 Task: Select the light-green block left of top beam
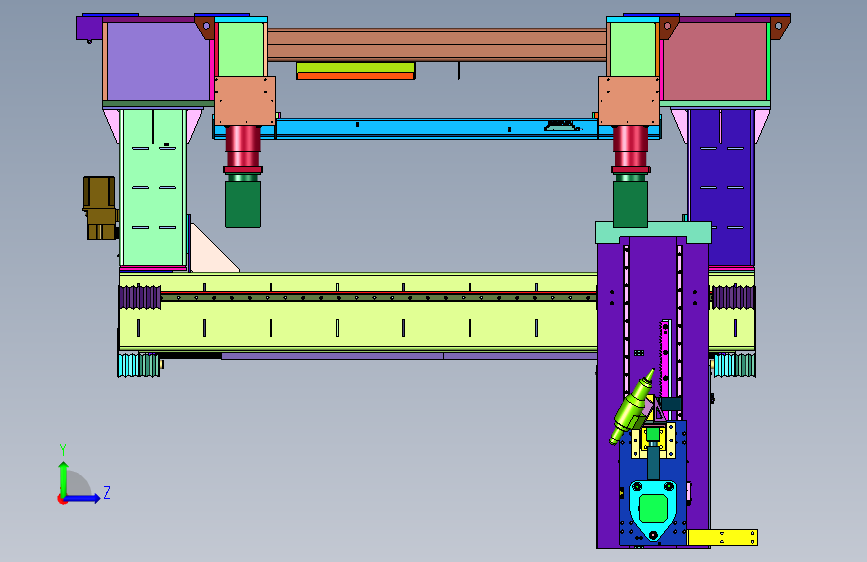coord(241,49)
